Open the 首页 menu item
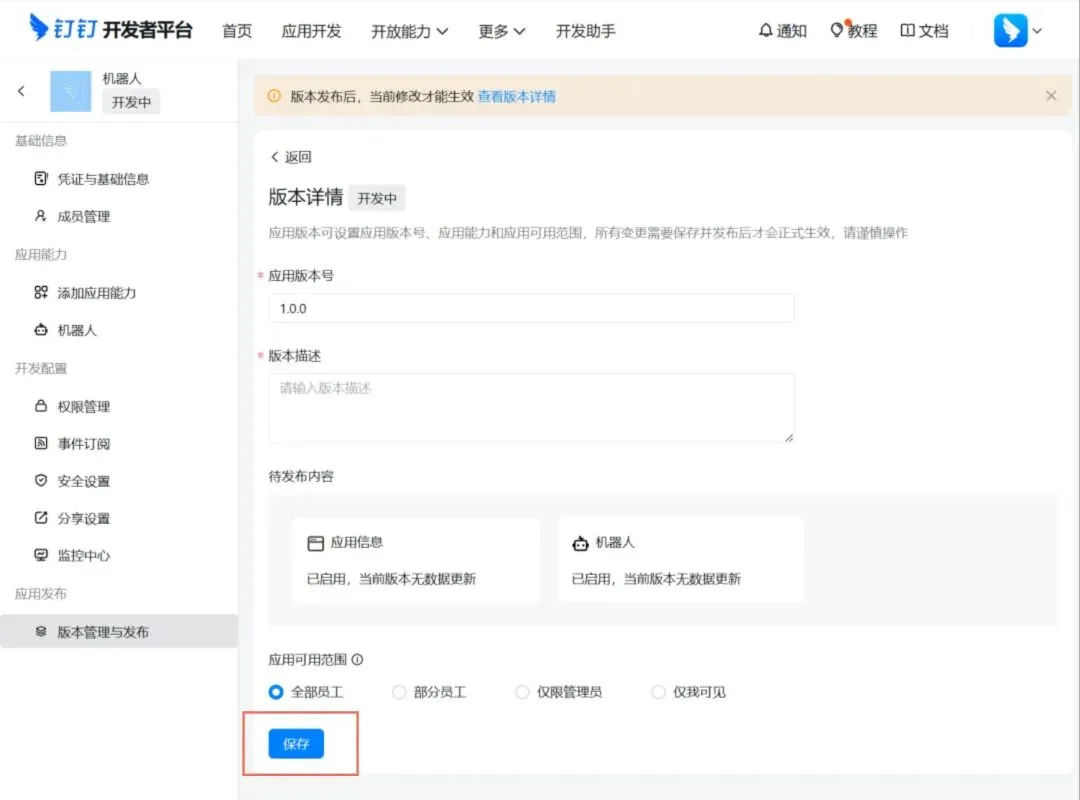 pyautogui.click(x=237, y=31)
